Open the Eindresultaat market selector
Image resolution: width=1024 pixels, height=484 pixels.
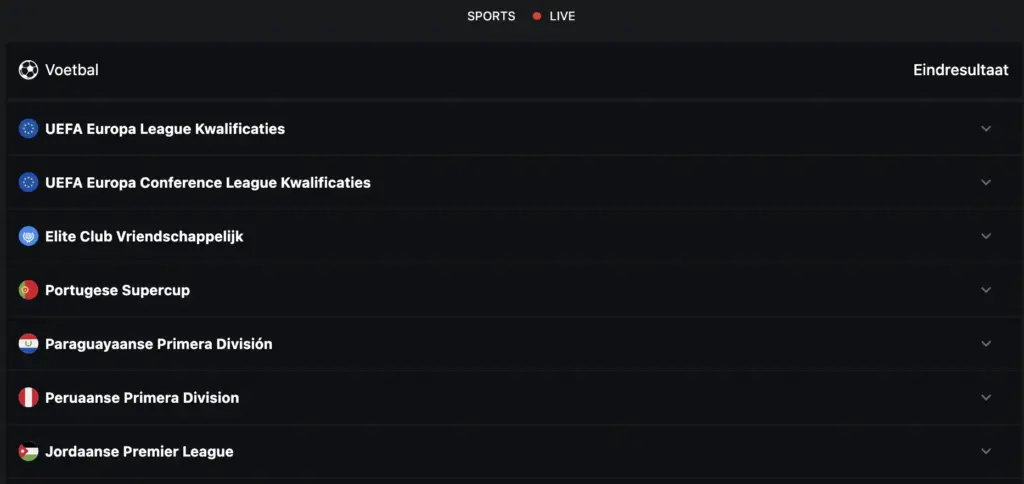(x=961, y=70)
